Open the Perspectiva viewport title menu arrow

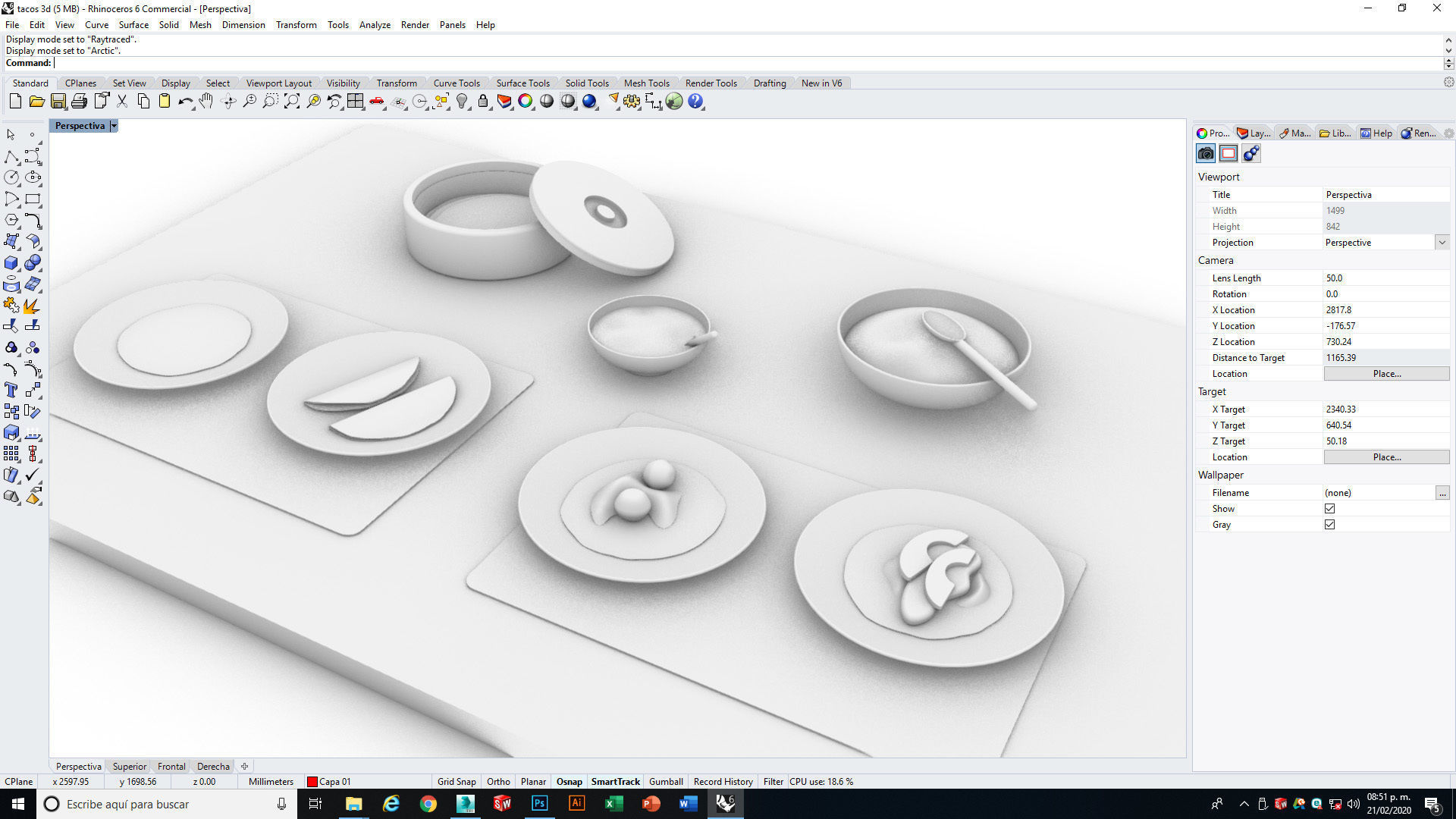(114, 126)
